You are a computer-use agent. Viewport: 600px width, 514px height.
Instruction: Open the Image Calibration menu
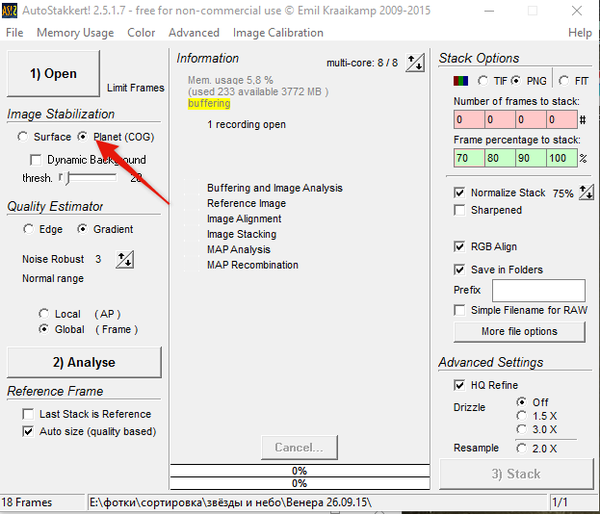tap(280, 33)
